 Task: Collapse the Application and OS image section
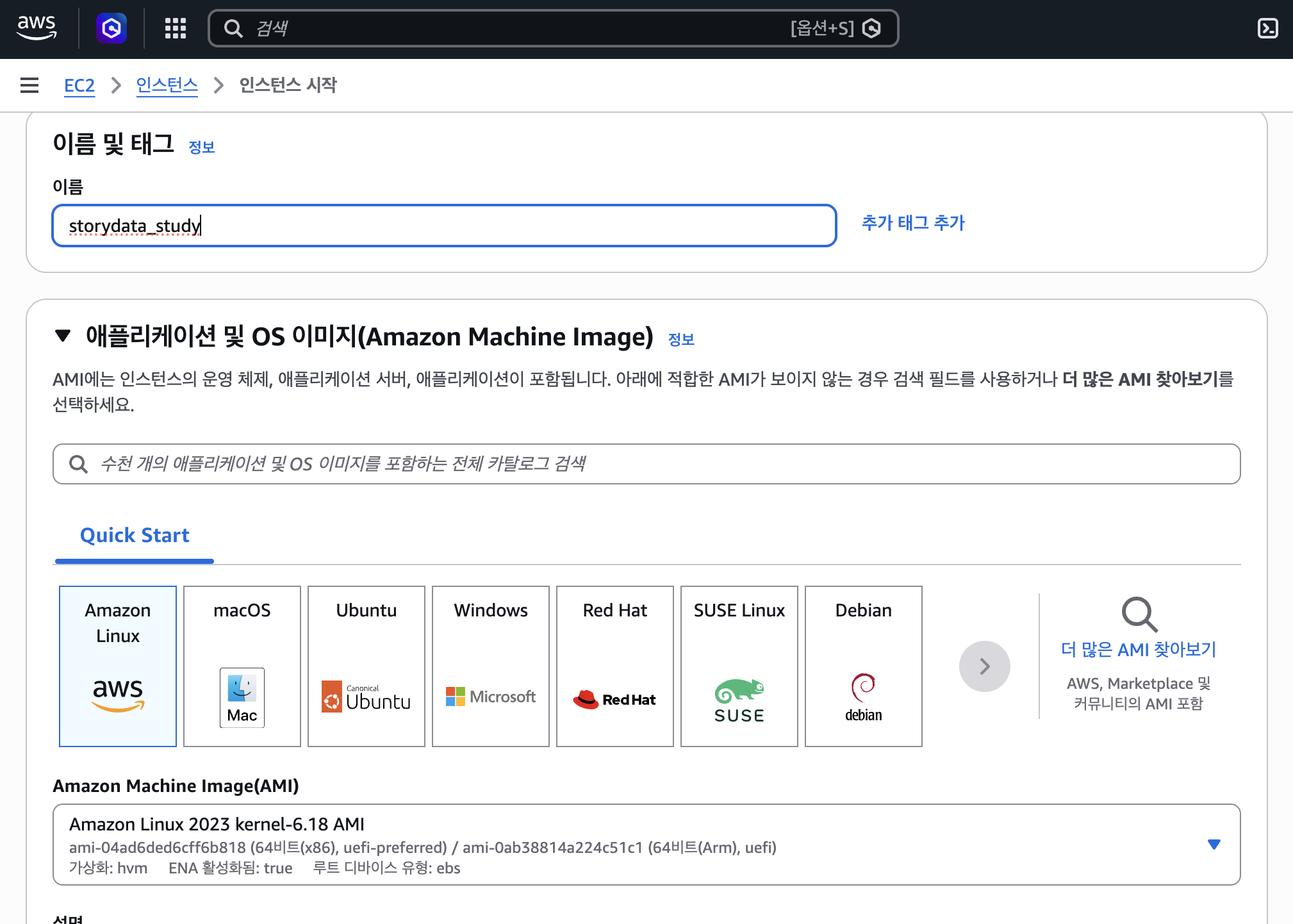(x=63, y=336)
